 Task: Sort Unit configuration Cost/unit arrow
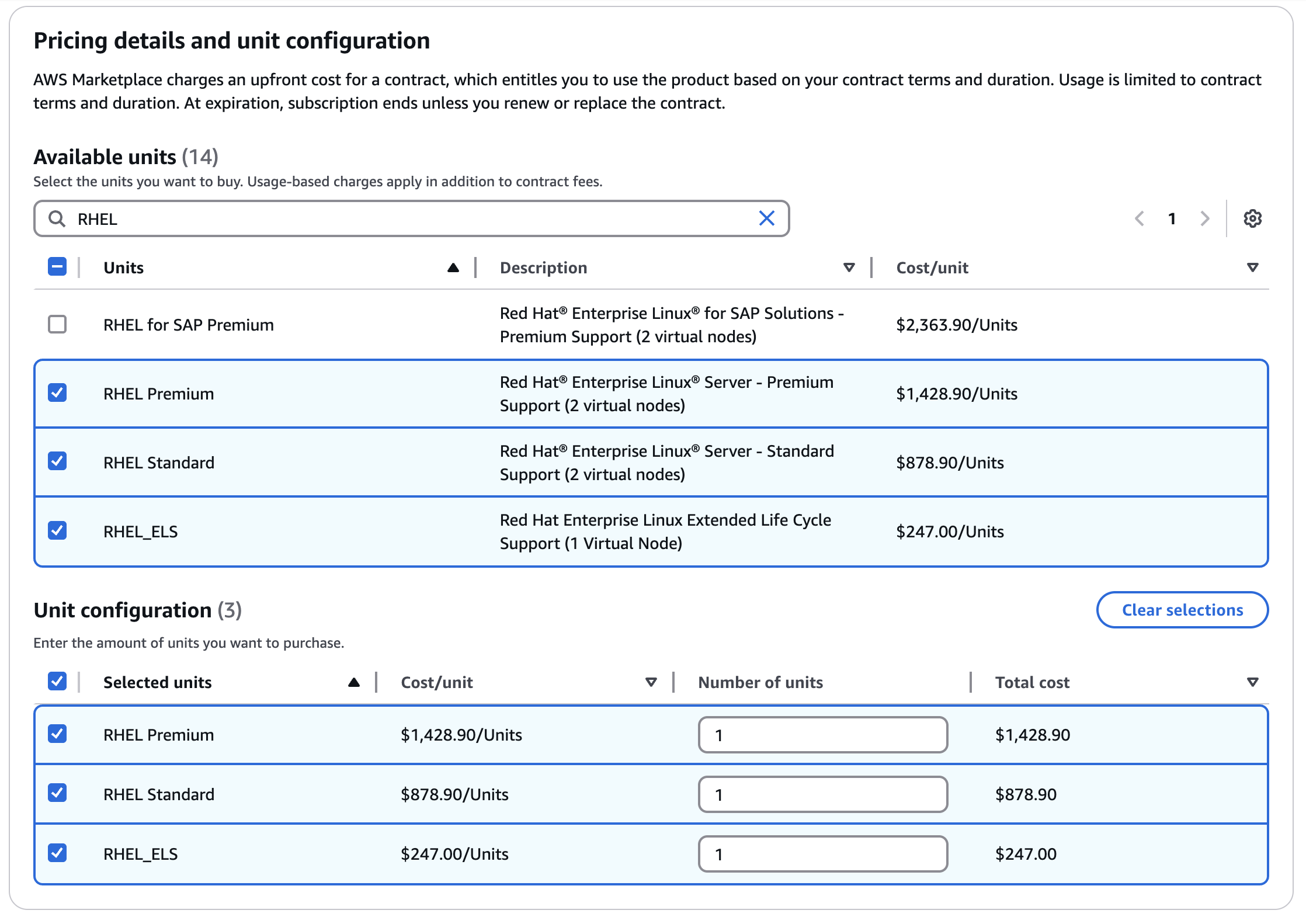pyautogui.click(x=651, y=683)
